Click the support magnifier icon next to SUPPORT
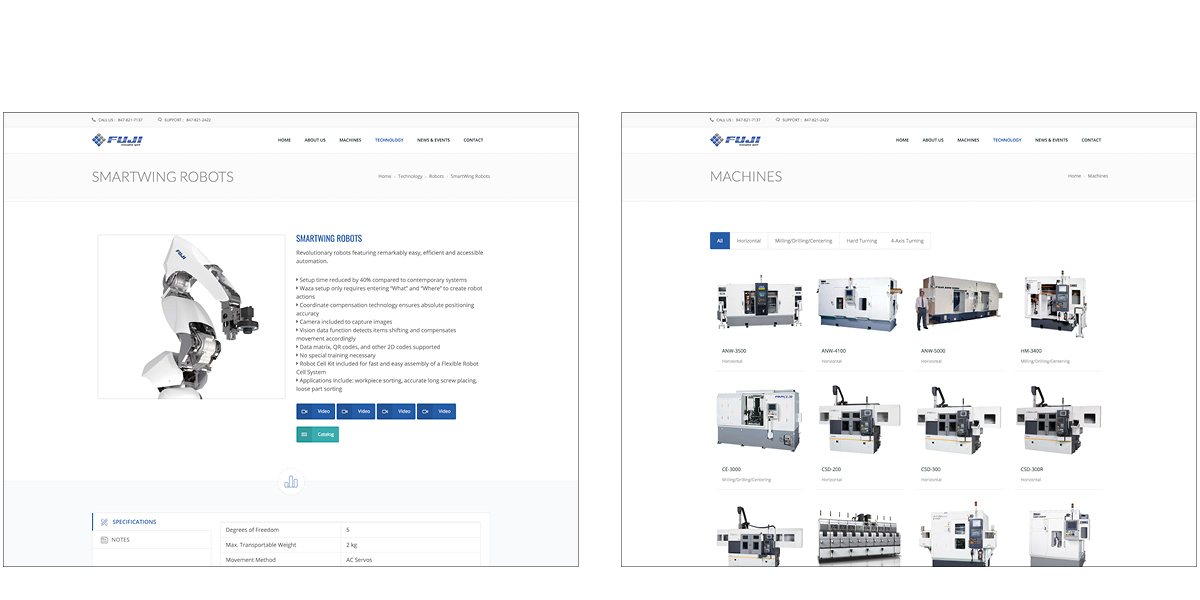The height and width of the screenshot is (600, 1200). coord(159,119)
